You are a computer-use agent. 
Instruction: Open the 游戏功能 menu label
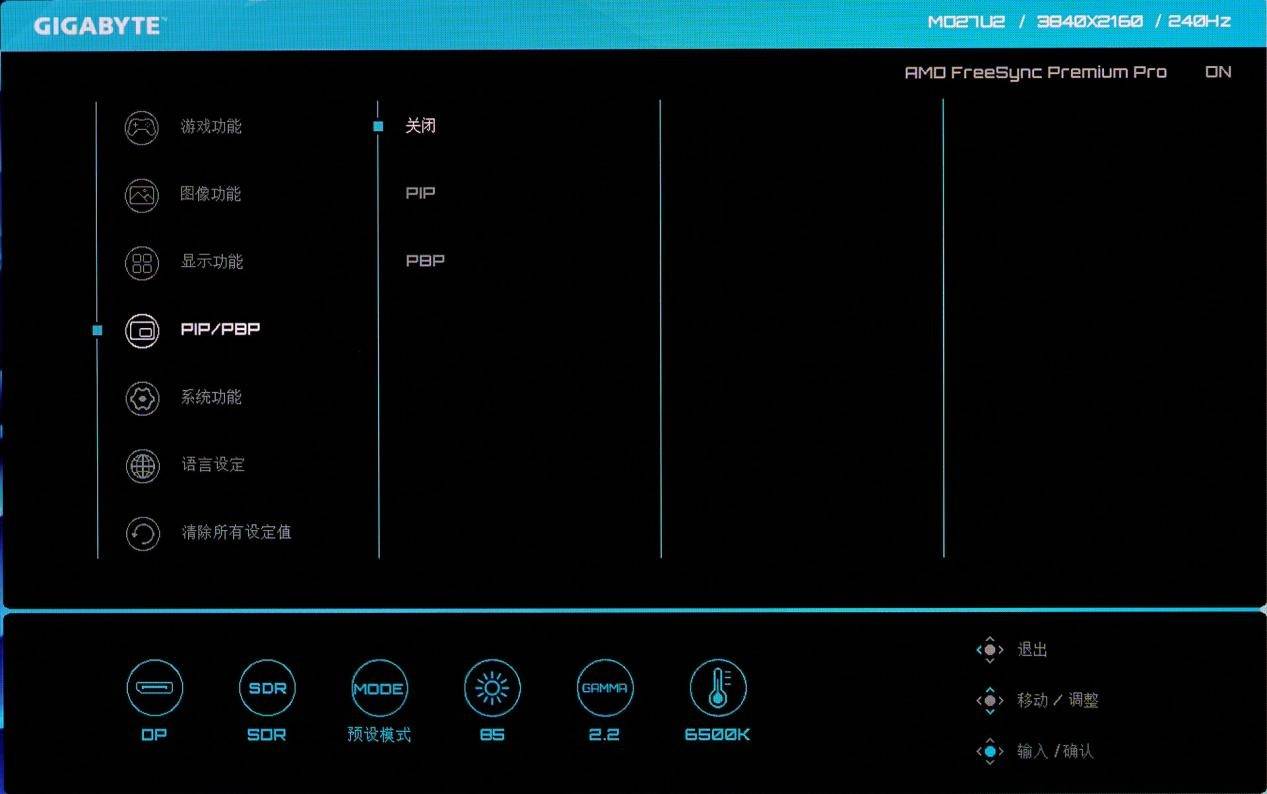211,127
